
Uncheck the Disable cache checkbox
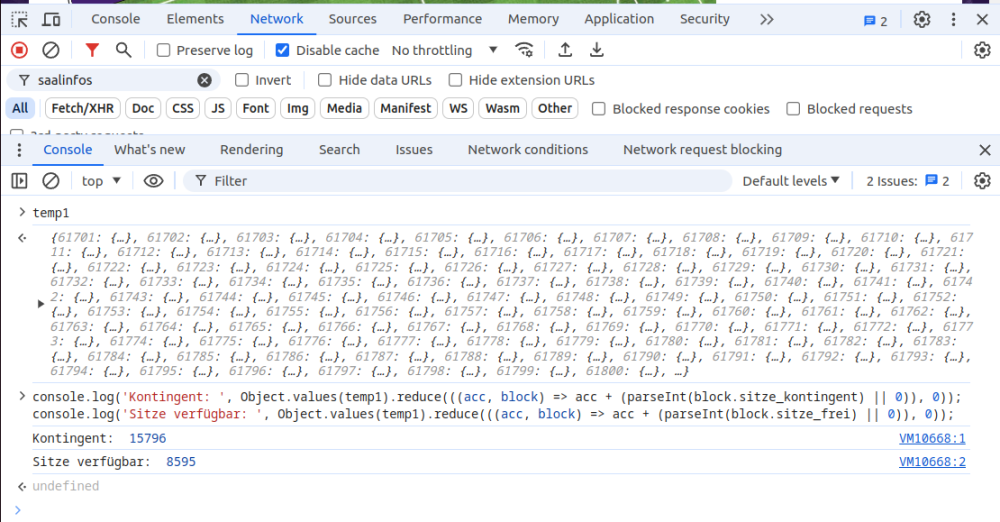click(282, 50)
